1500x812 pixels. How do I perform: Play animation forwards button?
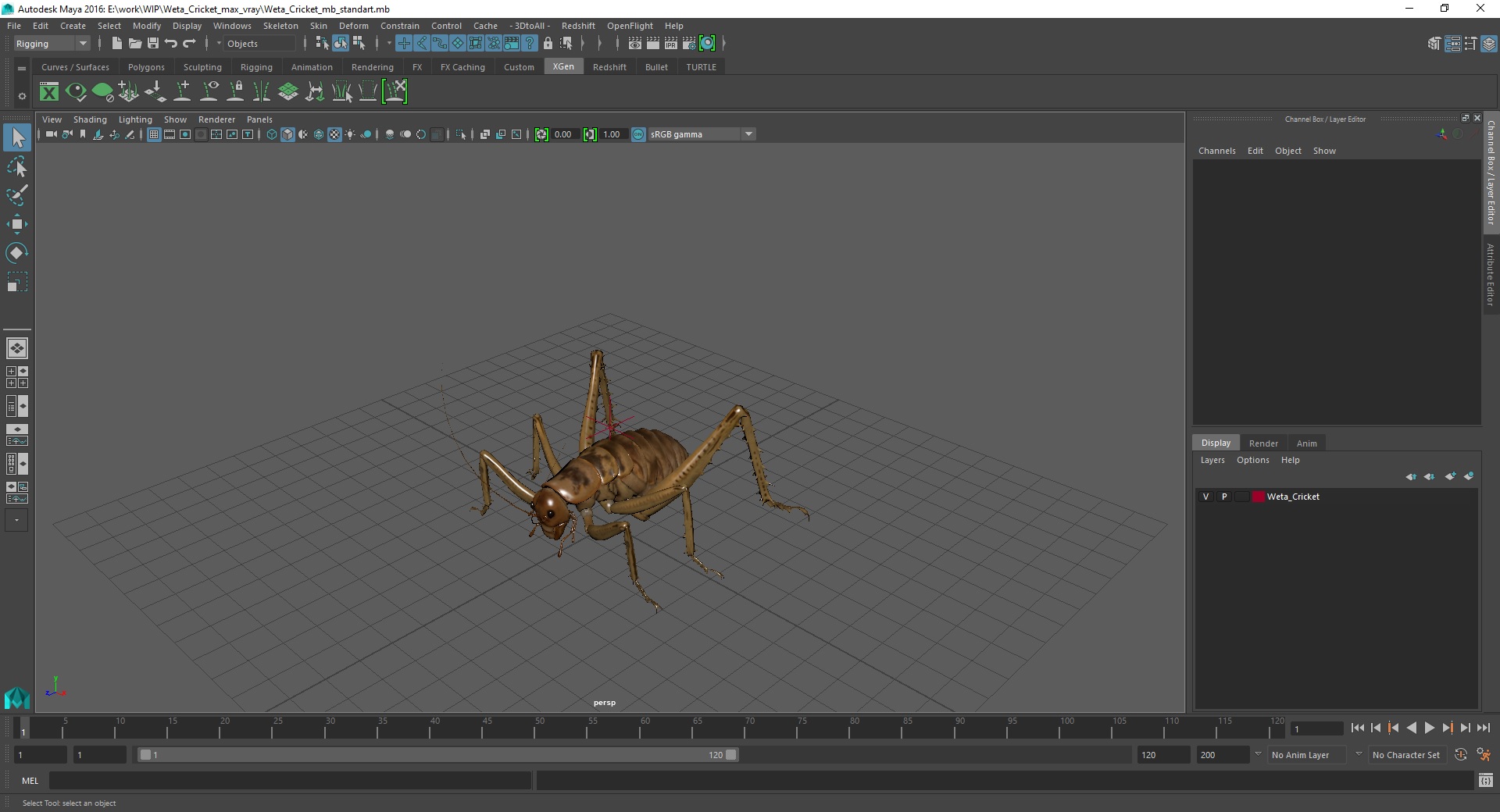click(x=1430, y=728)
